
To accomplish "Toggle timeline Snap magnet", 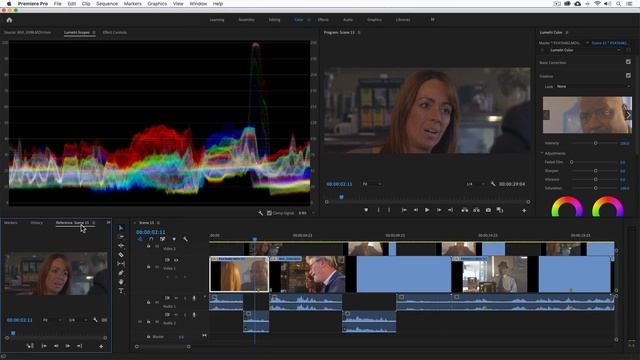I will point(151,239).
